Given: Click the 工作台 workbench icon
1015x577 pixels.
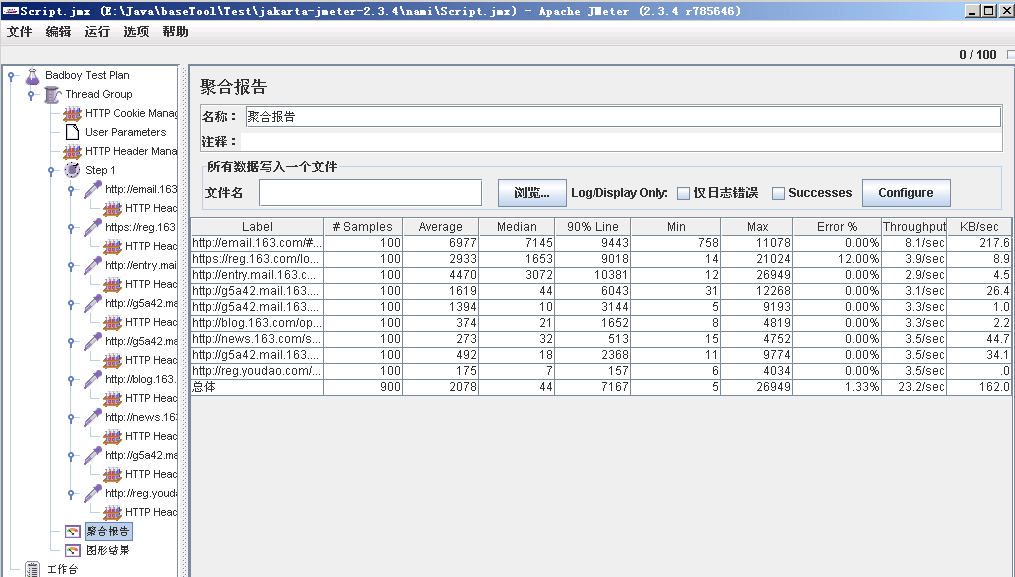Looking at the screenshot, I should 30,568.
